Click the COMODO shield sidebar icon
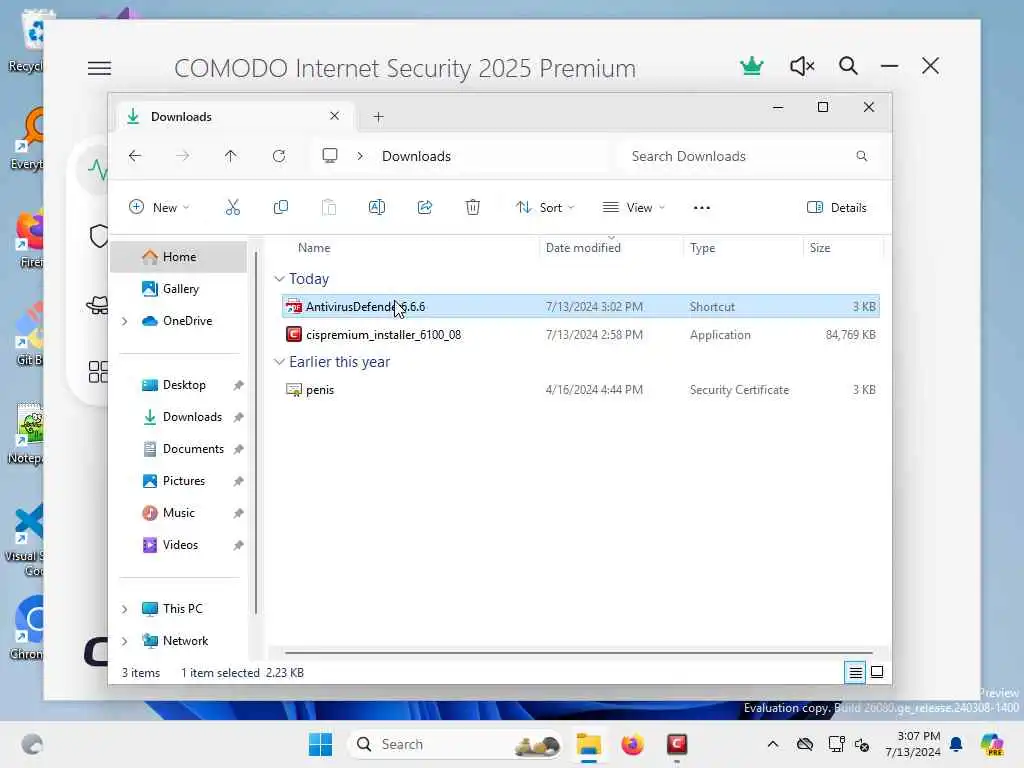Image resolution: width=1024 pixels, height=768 pixels. tap(99, 236)
